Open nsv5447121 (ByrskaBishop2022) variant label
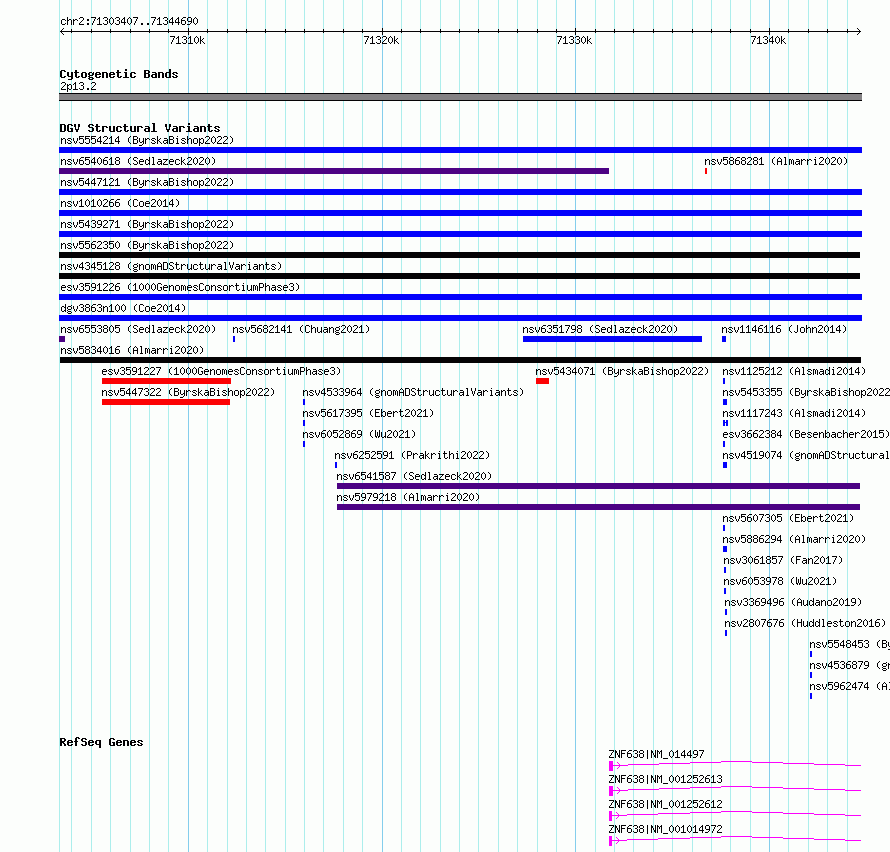This screenshot has height=852, width=890. (147, 182)
